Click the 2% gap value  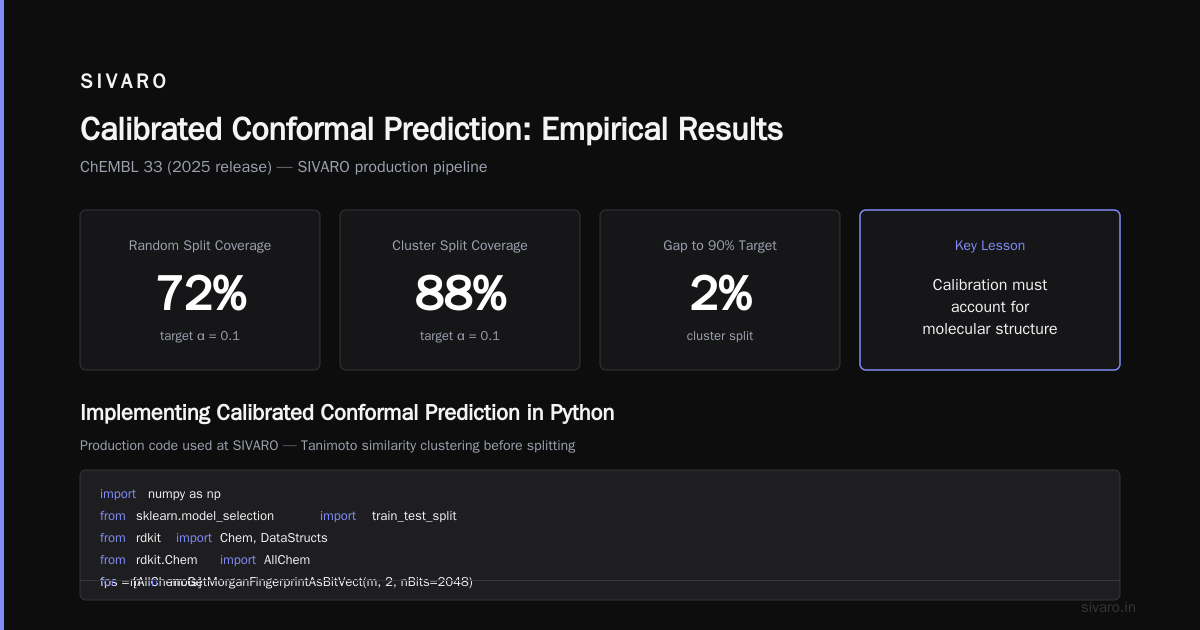(x=720, y=293)
